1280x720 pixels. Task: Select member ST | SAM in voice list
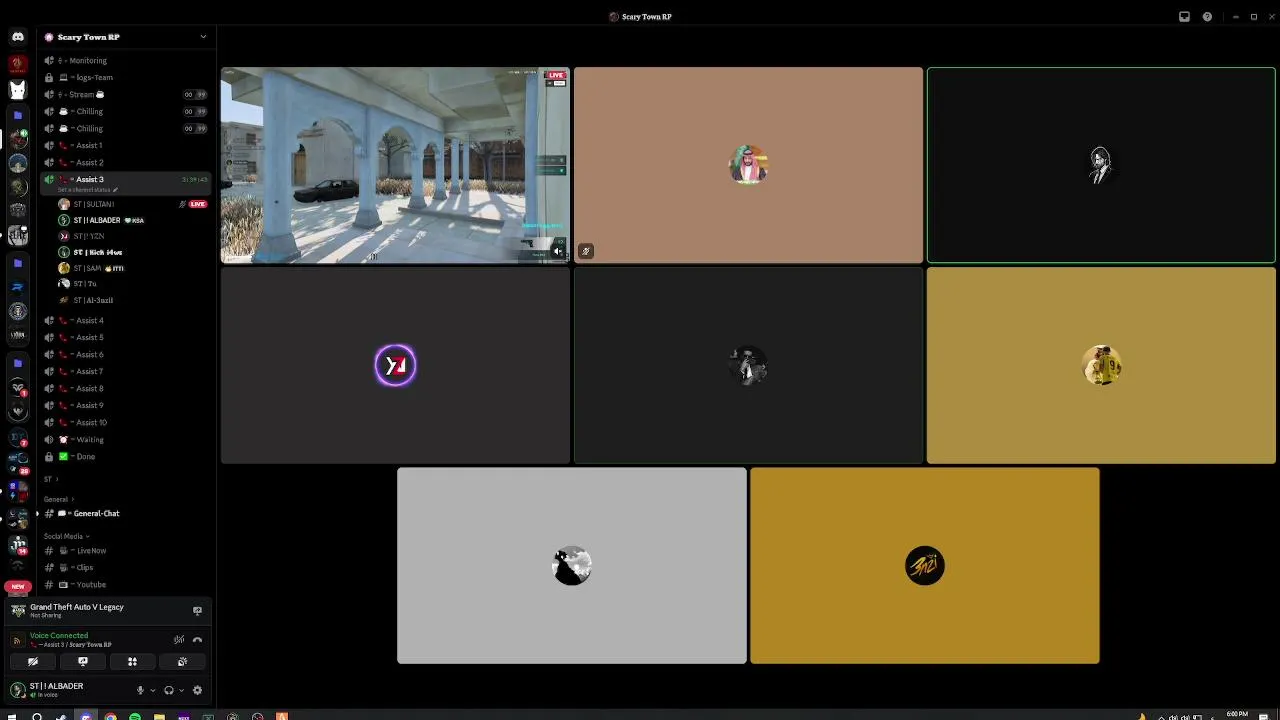click(133, 268)
